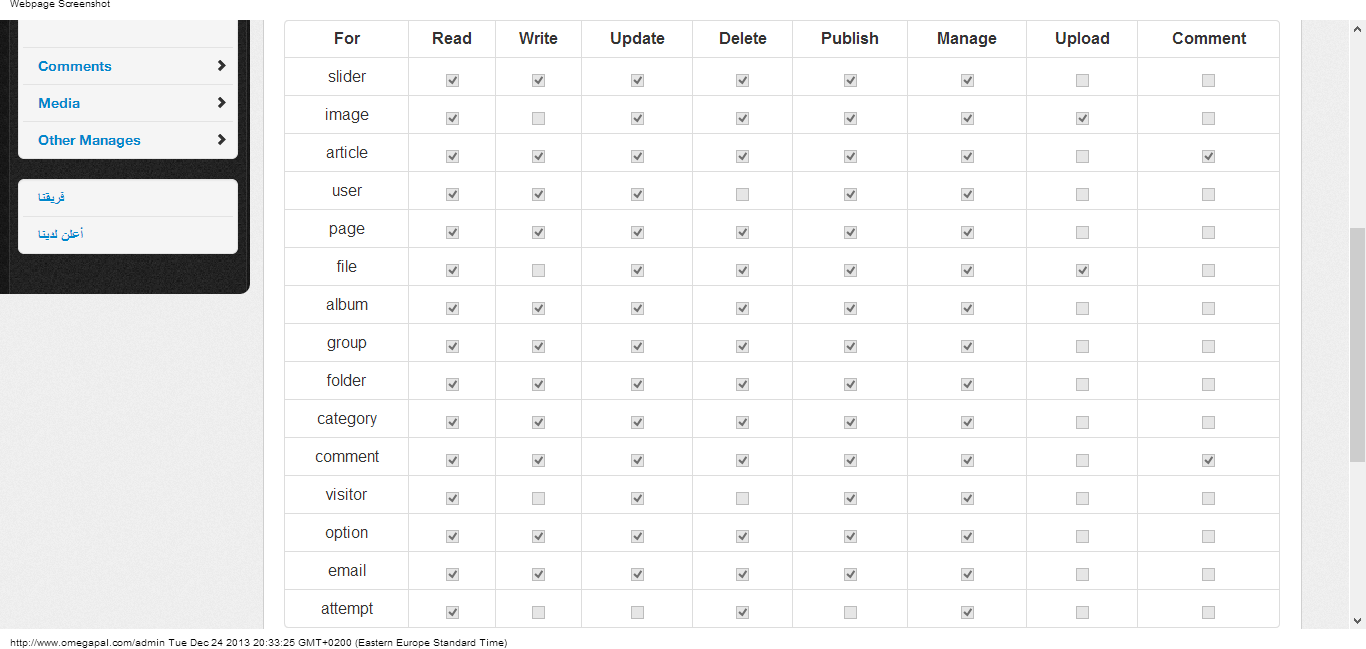
Task: Enable Delete permission for user
Action: coord(742,194)
